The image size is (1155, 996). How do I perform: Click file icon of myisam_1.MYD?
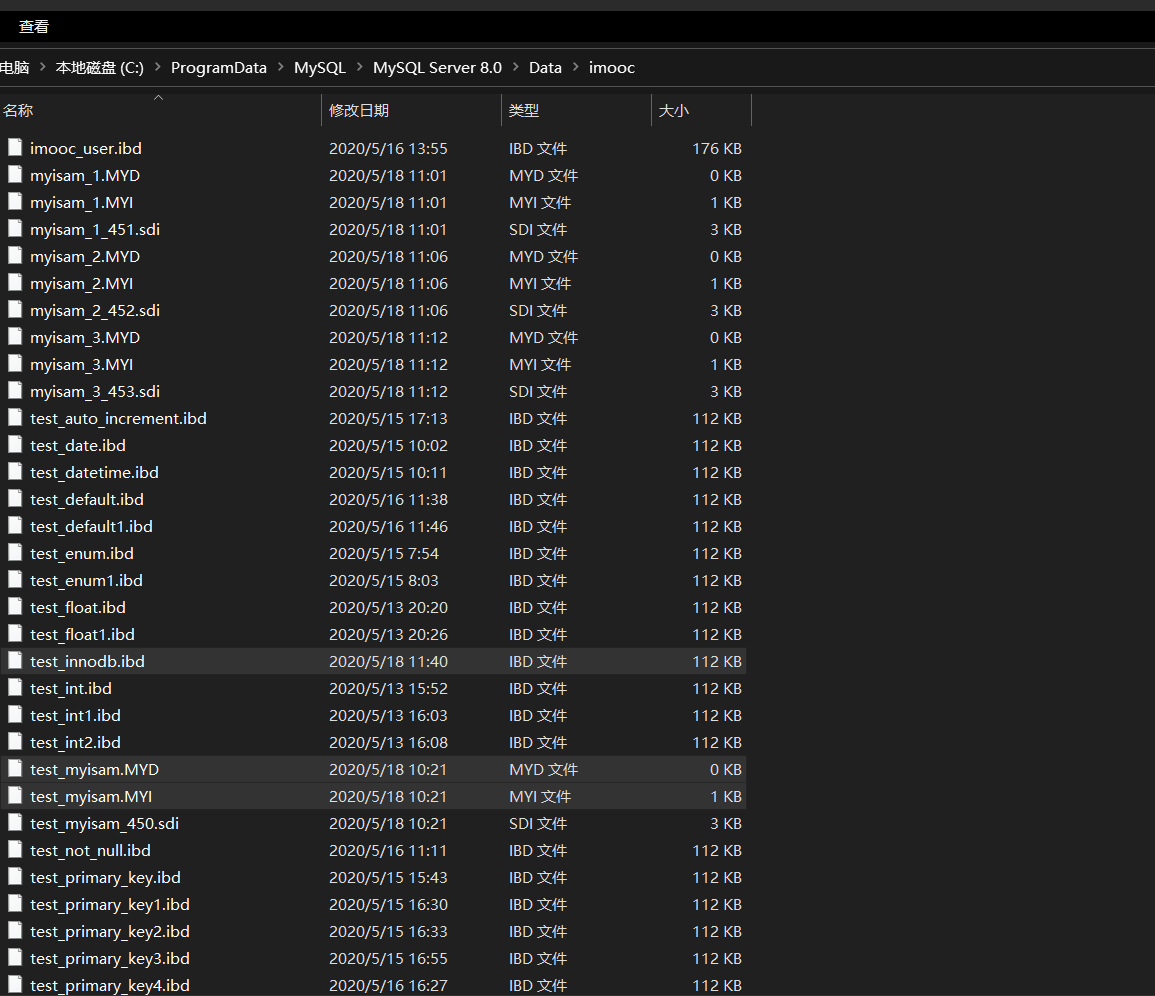15,175
